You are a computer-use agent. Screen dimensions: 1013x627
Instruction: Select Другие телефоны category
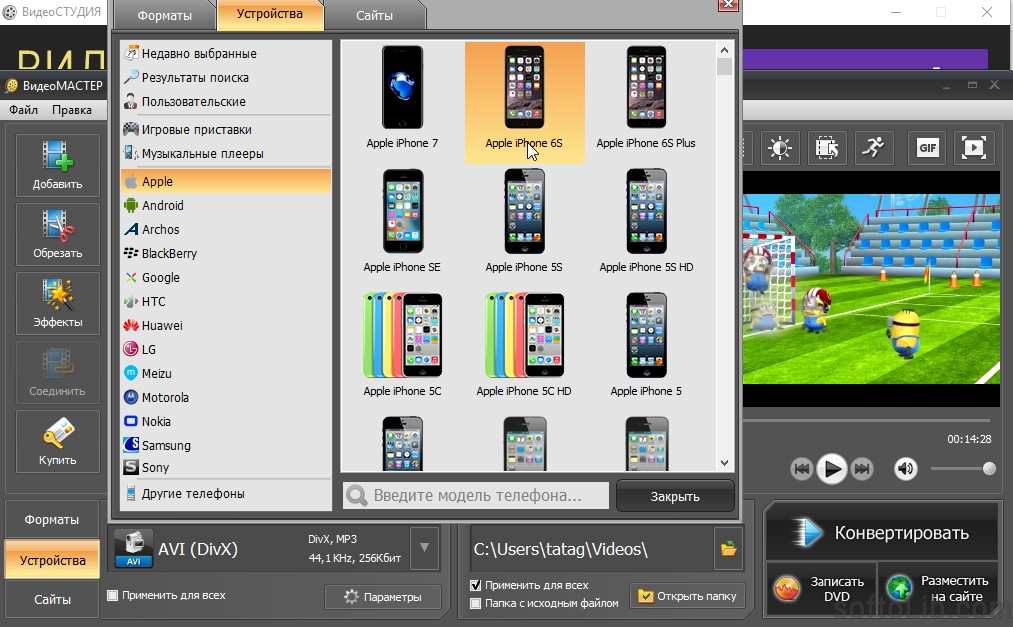[x=225, y=493]
